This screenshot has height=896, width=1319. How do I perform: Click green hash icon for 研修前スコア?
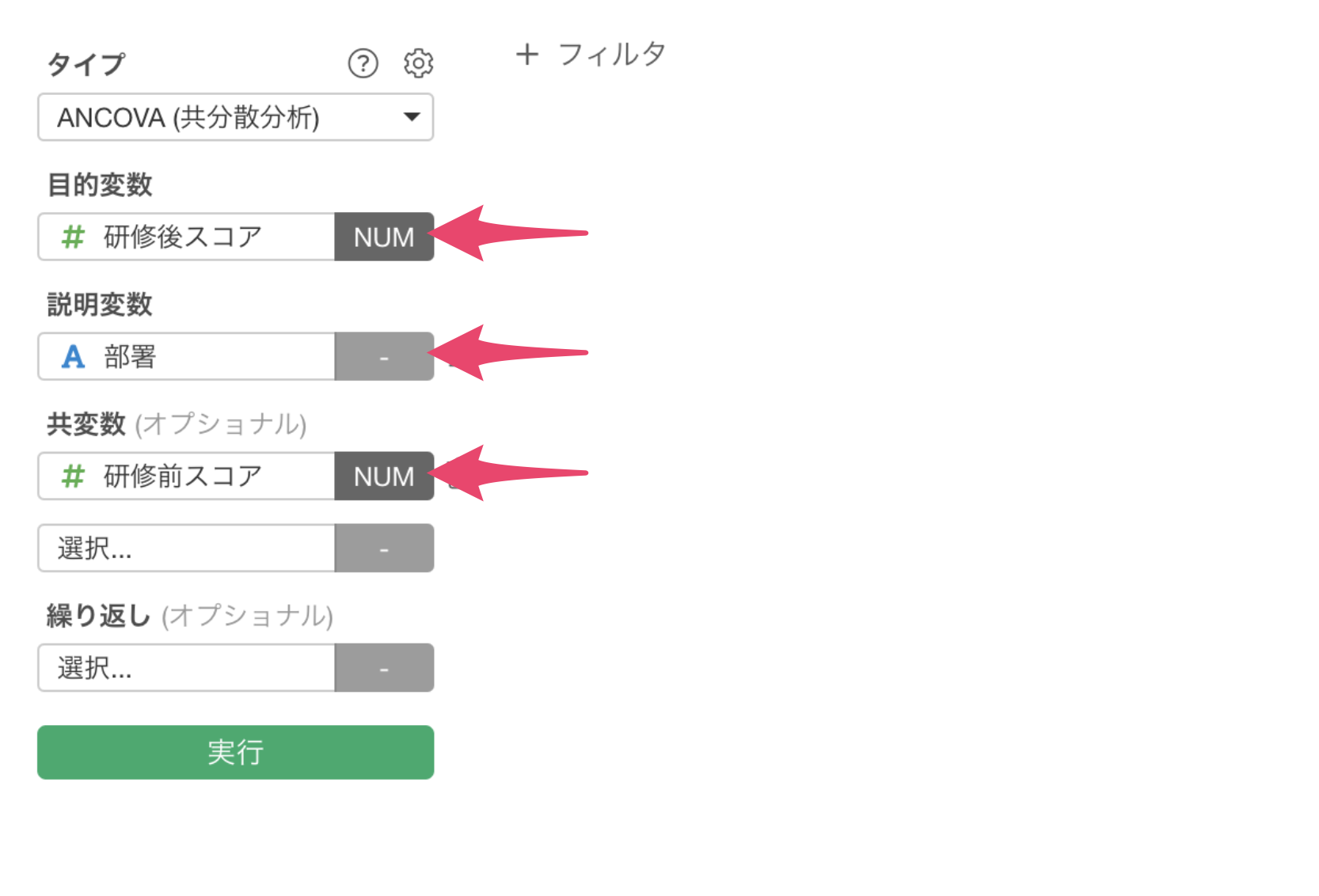click(x=73, y=476)
